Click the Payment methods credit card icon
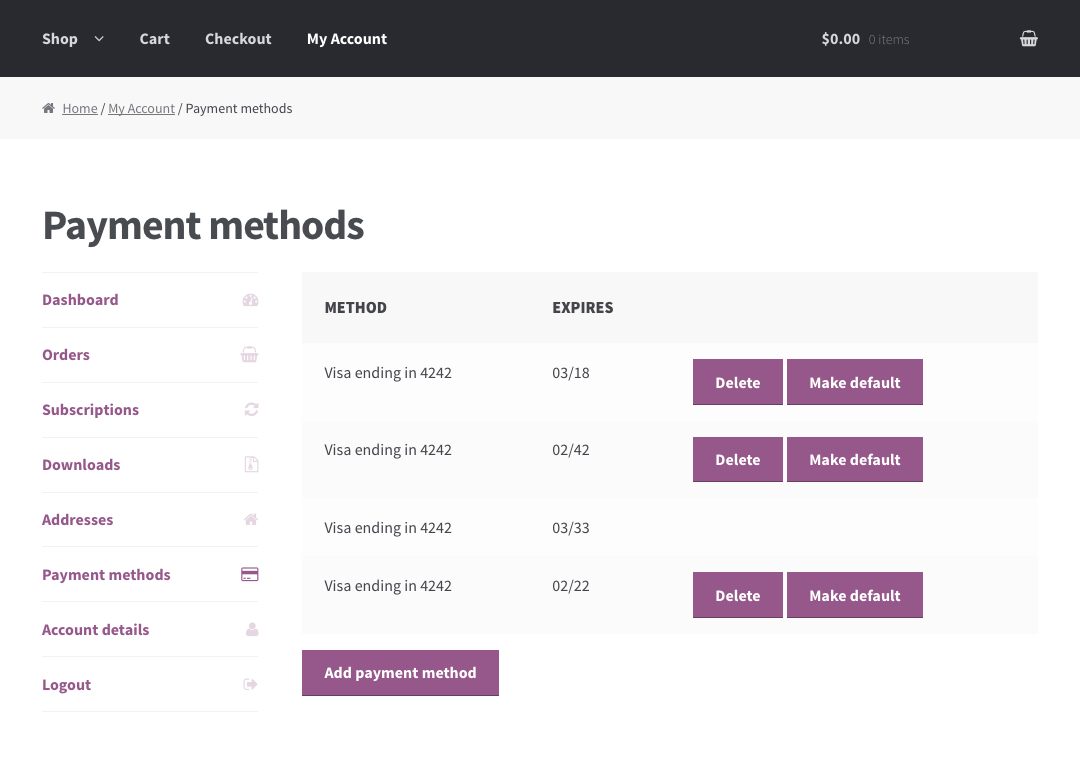This screenshot has height=758, width=1080. tap(250, 575)
